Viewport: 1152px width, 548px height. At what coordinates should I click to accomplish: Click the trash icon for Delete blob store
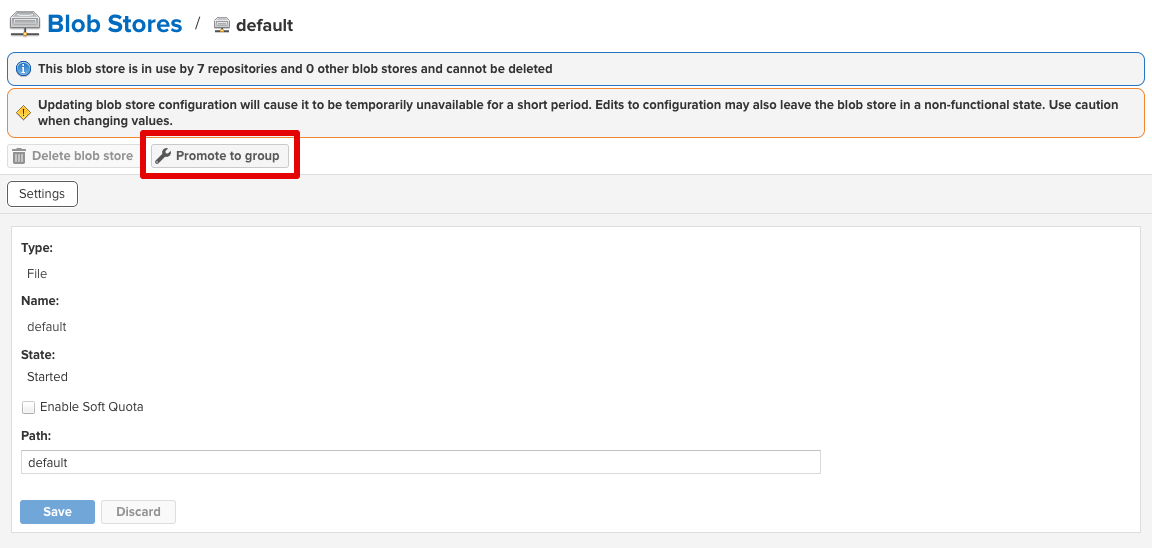click(x=19, y=156)
